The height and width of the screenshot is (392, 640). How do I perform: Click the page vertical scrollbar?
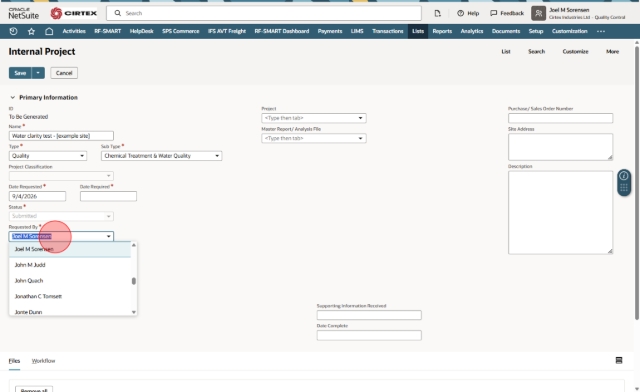637,183
